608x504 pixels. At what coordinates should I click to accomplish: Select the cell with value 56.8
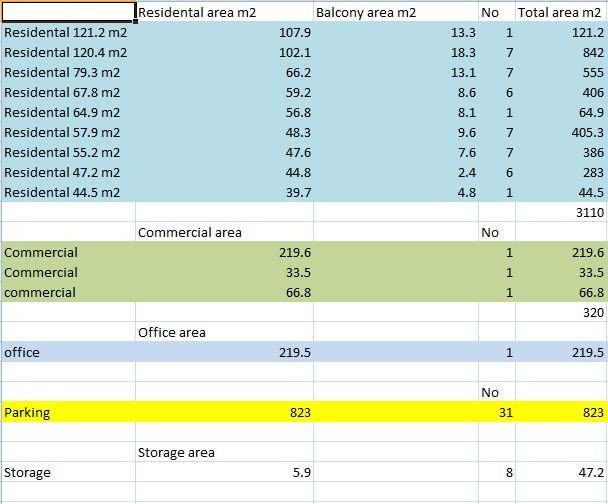225,112
